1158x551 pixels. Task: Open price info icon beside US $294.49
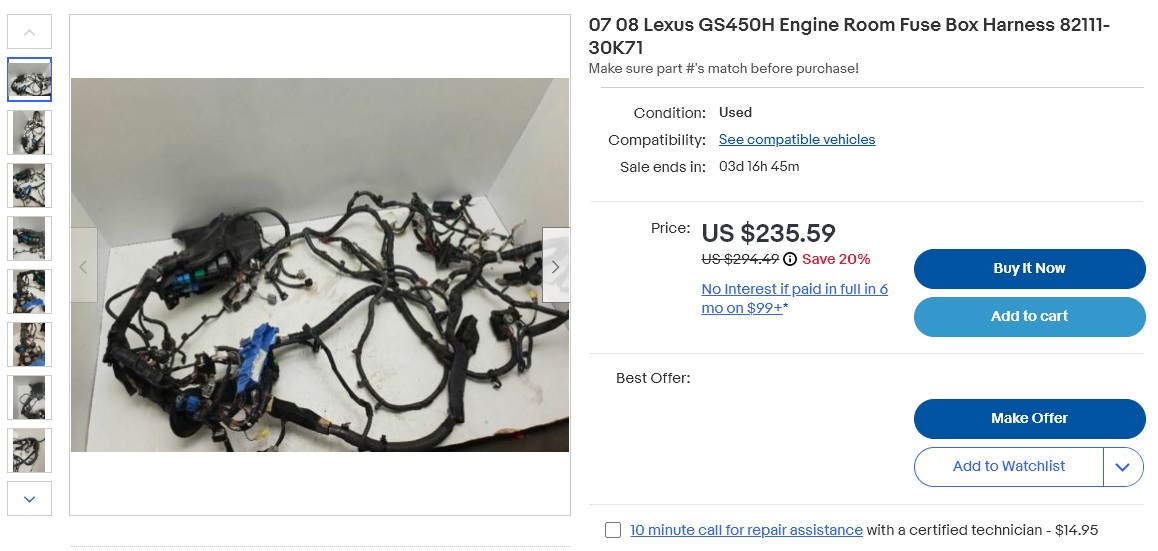point(790,259)
